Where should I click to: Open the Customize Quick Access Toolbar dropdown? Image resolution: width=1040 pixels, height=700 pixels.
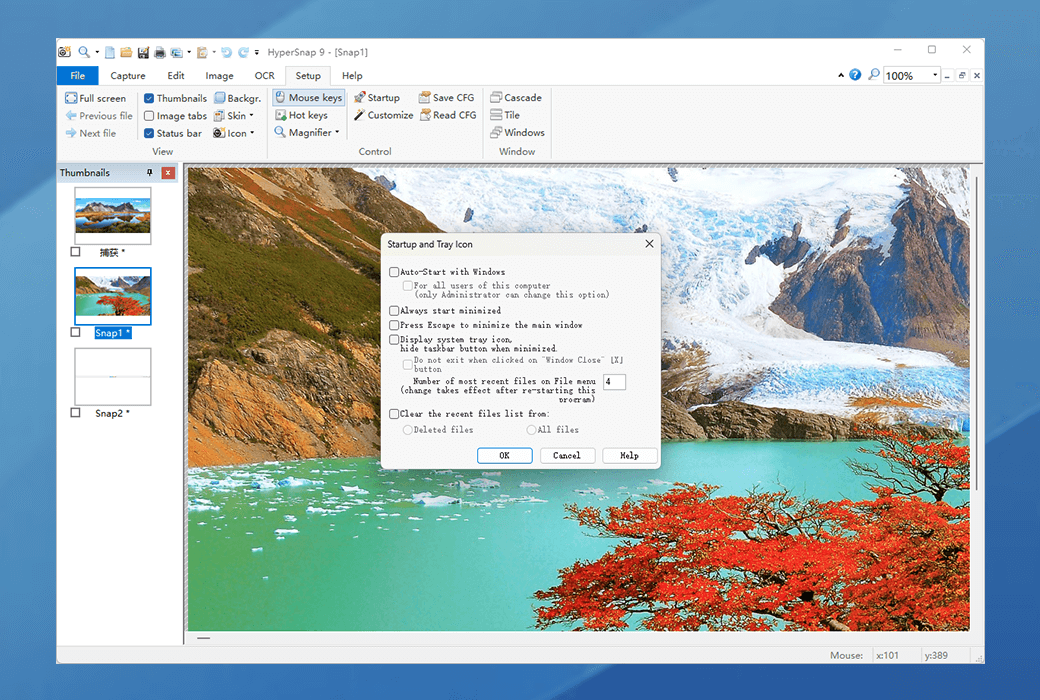[x=257, y=52]
